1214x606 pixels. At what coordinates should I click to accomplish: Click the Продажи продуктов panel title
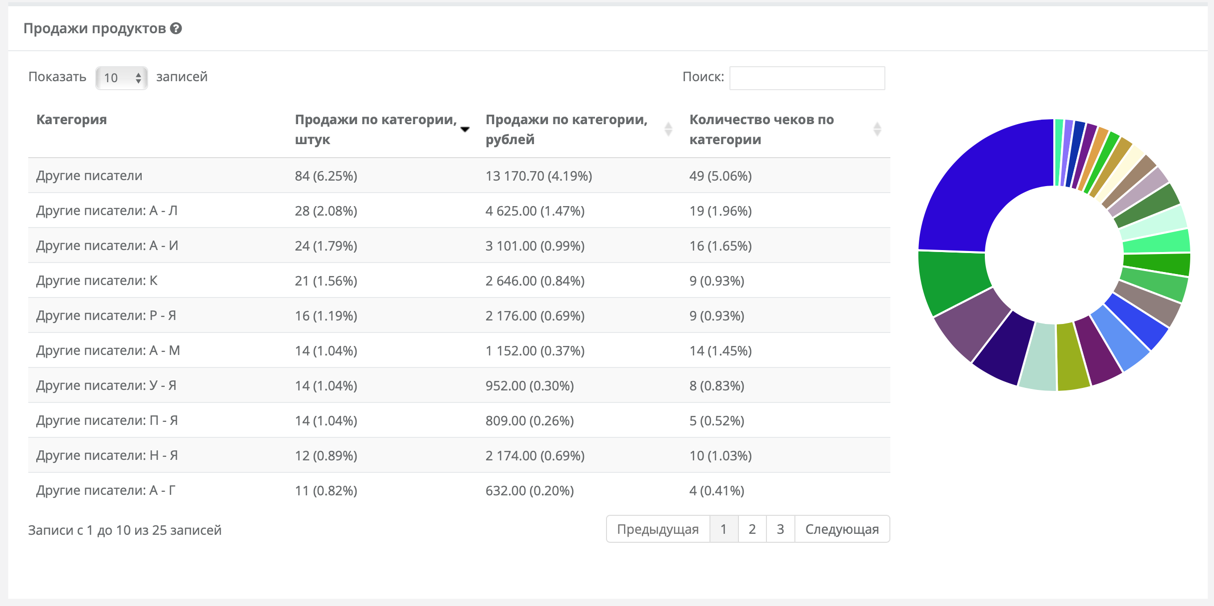(94, 29)
